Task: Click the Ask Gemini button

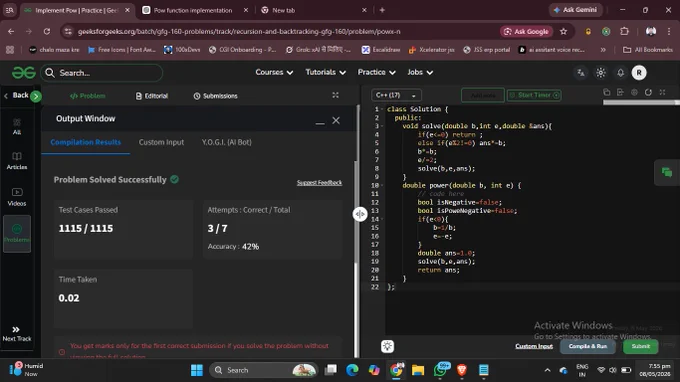Action: 575,10
